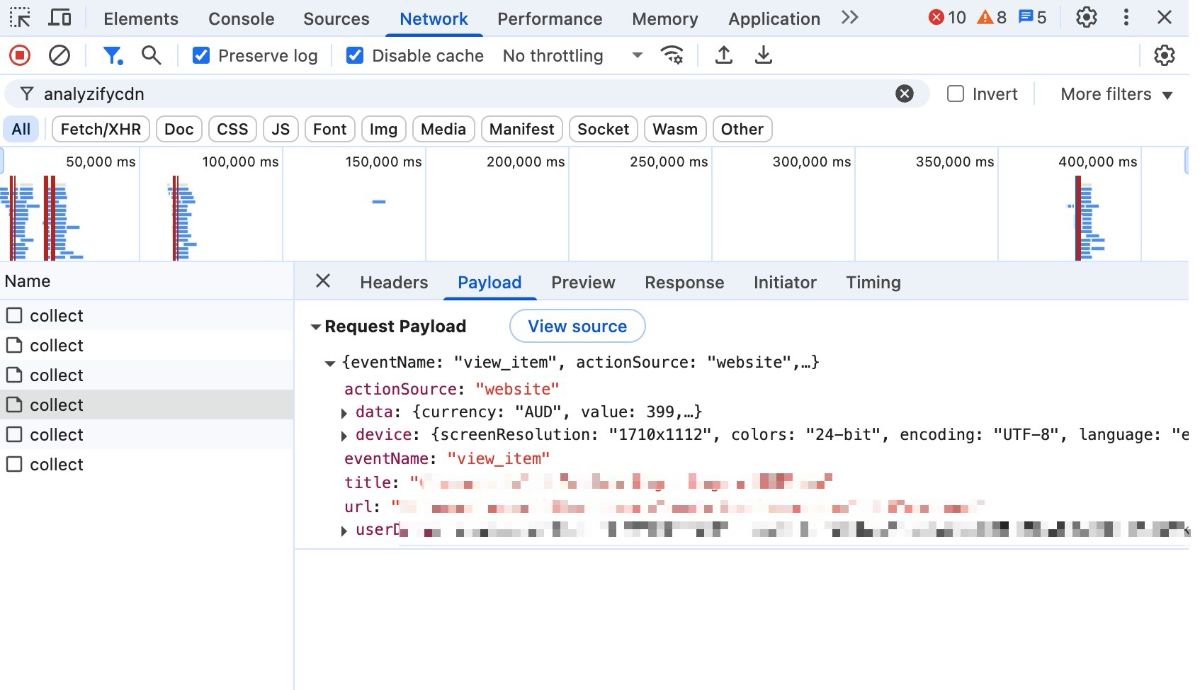Import HAR file upload icon

(724, 56)
